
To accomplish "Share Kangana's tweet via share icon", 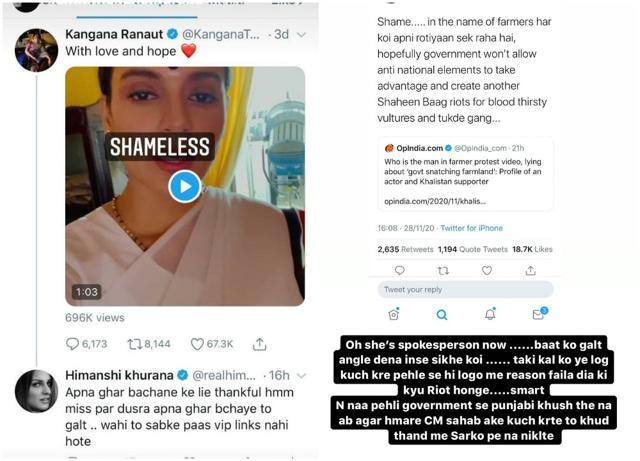I will pyautogui.click(x=259, y=344).
